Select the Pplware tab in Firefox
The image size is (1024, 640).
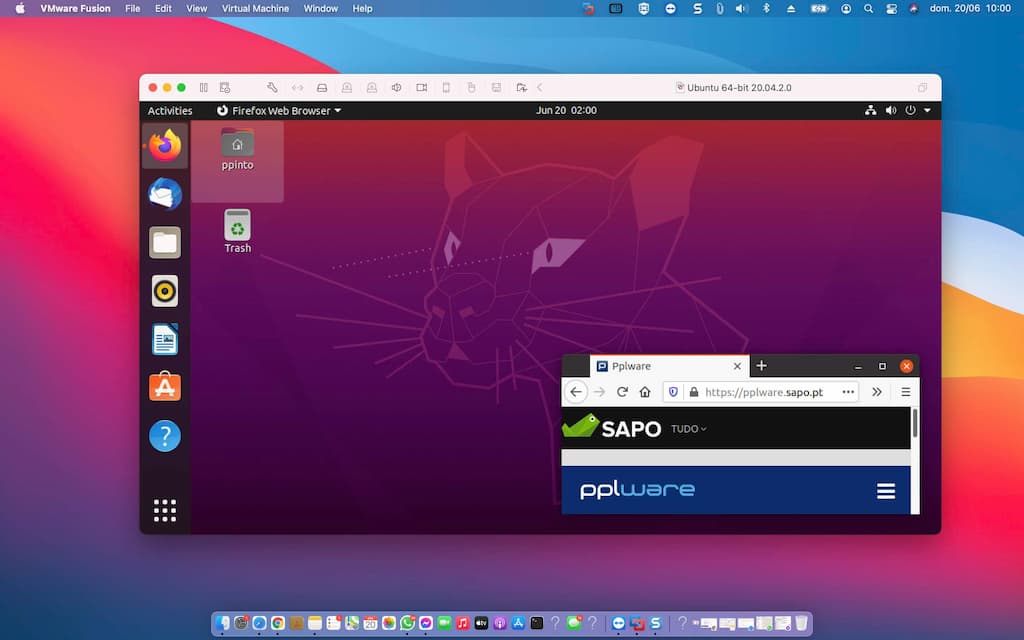[669, 366]
